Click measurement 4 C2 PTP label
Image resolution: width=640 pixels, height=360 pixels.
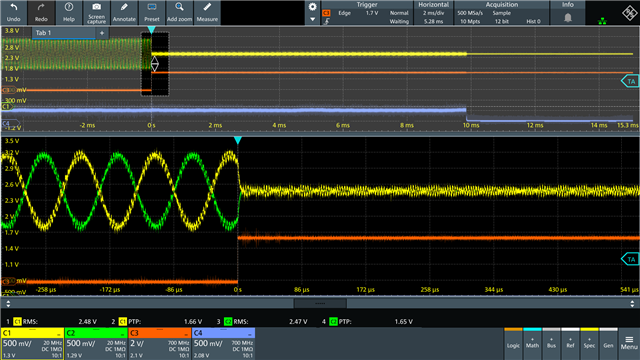click(x=340, y=322)
